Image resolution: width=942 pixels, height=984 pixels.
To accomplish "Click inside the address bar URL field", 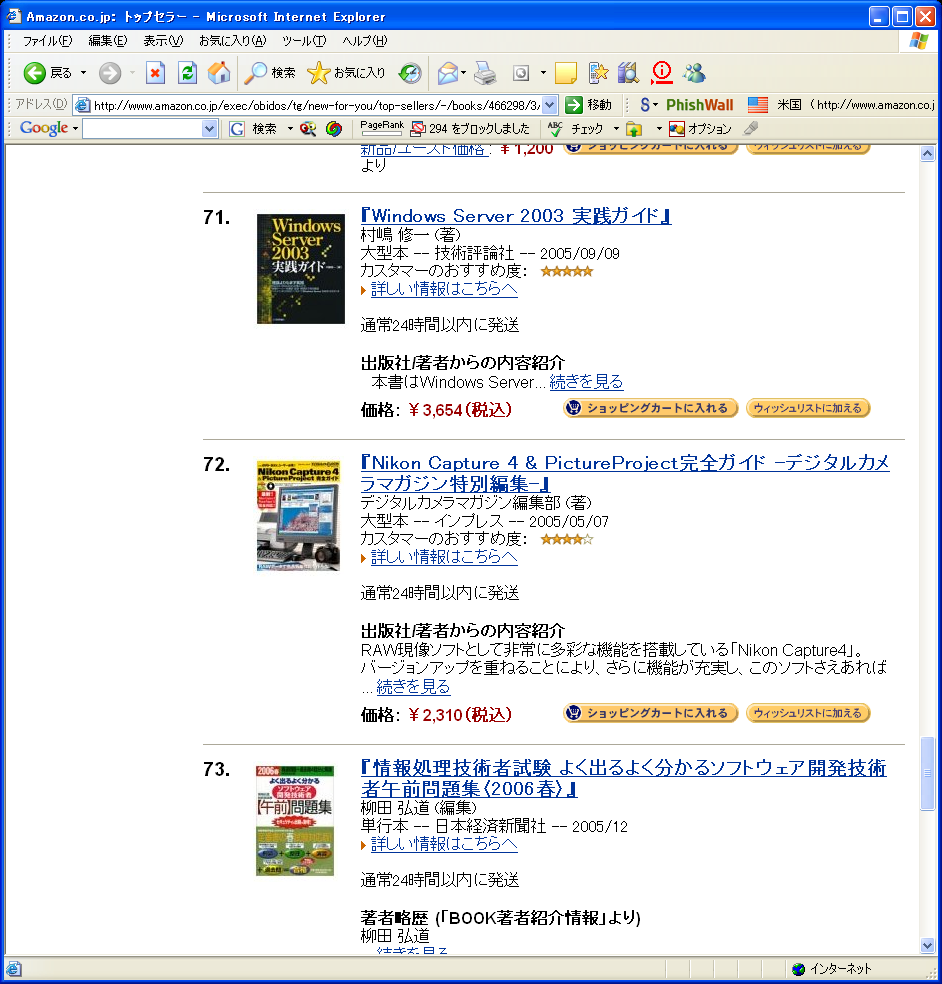I will coord(316,105).
